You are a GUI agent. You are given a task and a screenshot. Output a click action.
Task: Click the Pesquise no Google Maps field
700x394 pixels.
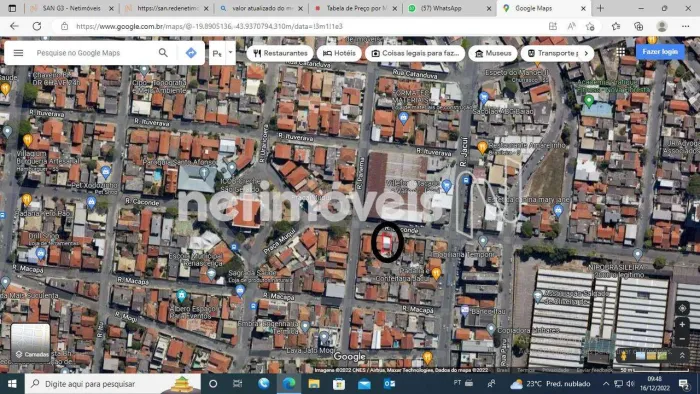(x=94, y=53)
